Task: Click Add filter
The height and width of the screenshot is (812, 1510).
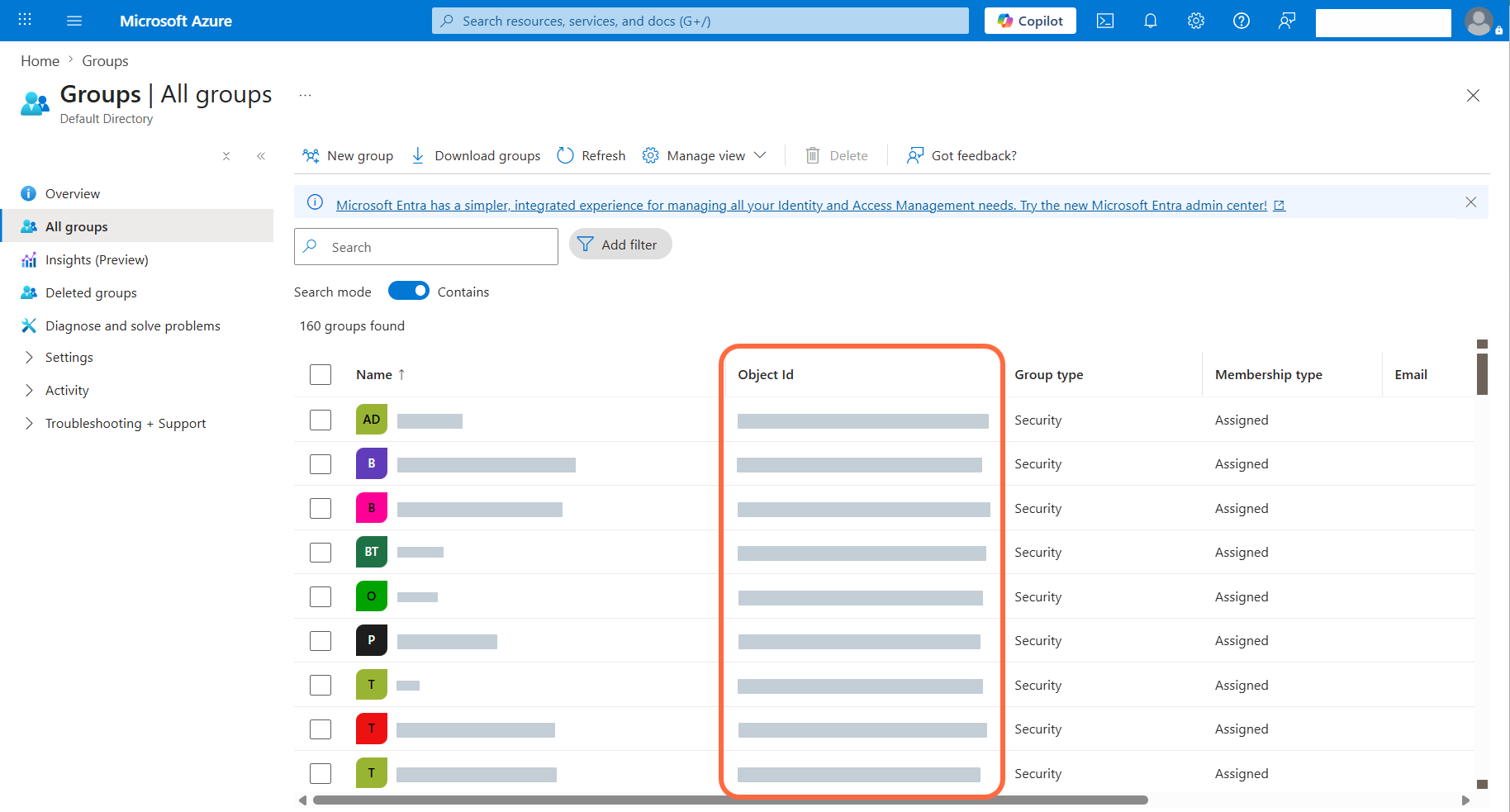Action: (620, 245)
